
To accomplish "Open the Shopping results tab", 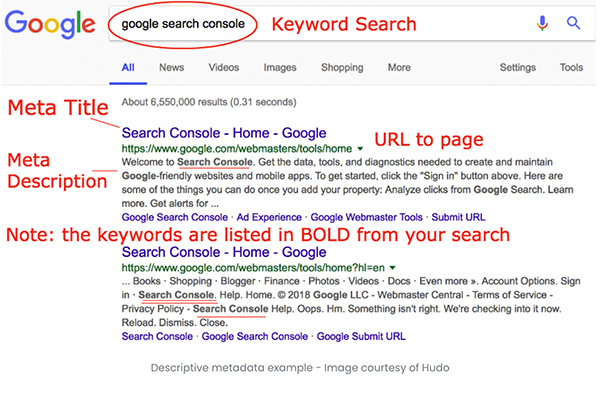I will 342,68.
